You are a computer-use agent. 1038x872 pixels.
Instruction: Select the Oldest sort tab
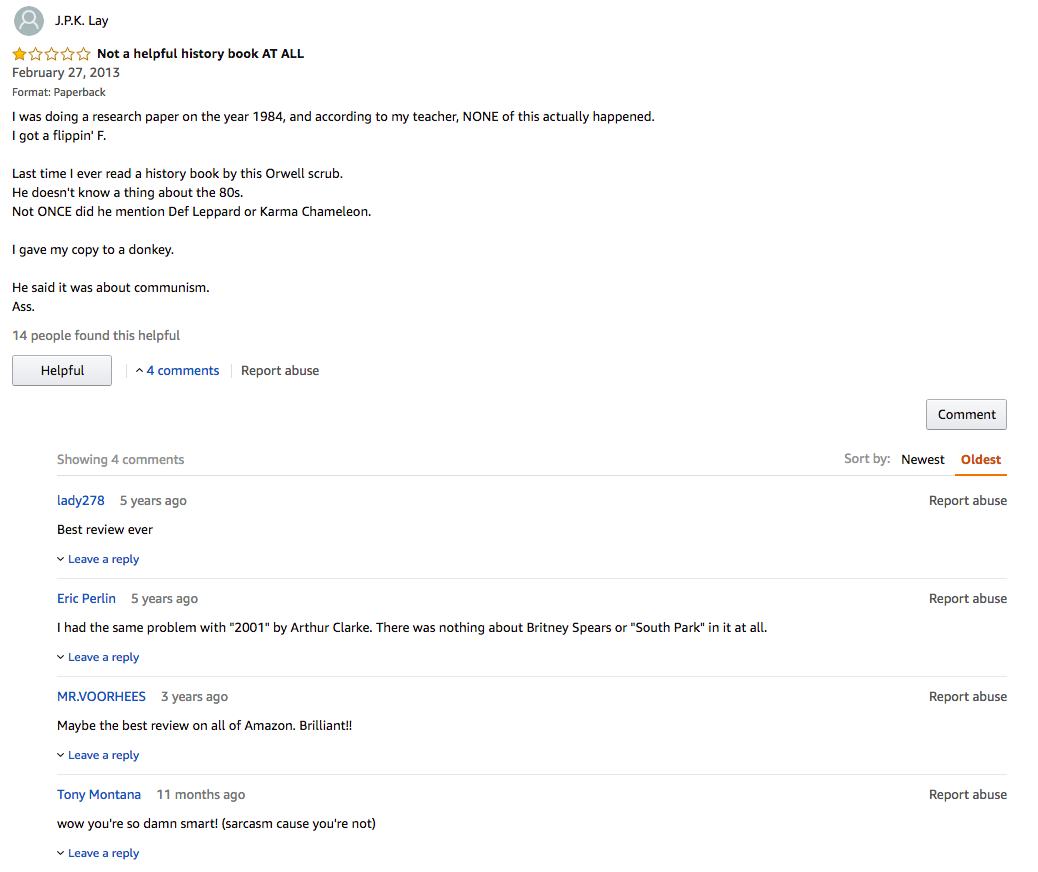tap(980, 460)
